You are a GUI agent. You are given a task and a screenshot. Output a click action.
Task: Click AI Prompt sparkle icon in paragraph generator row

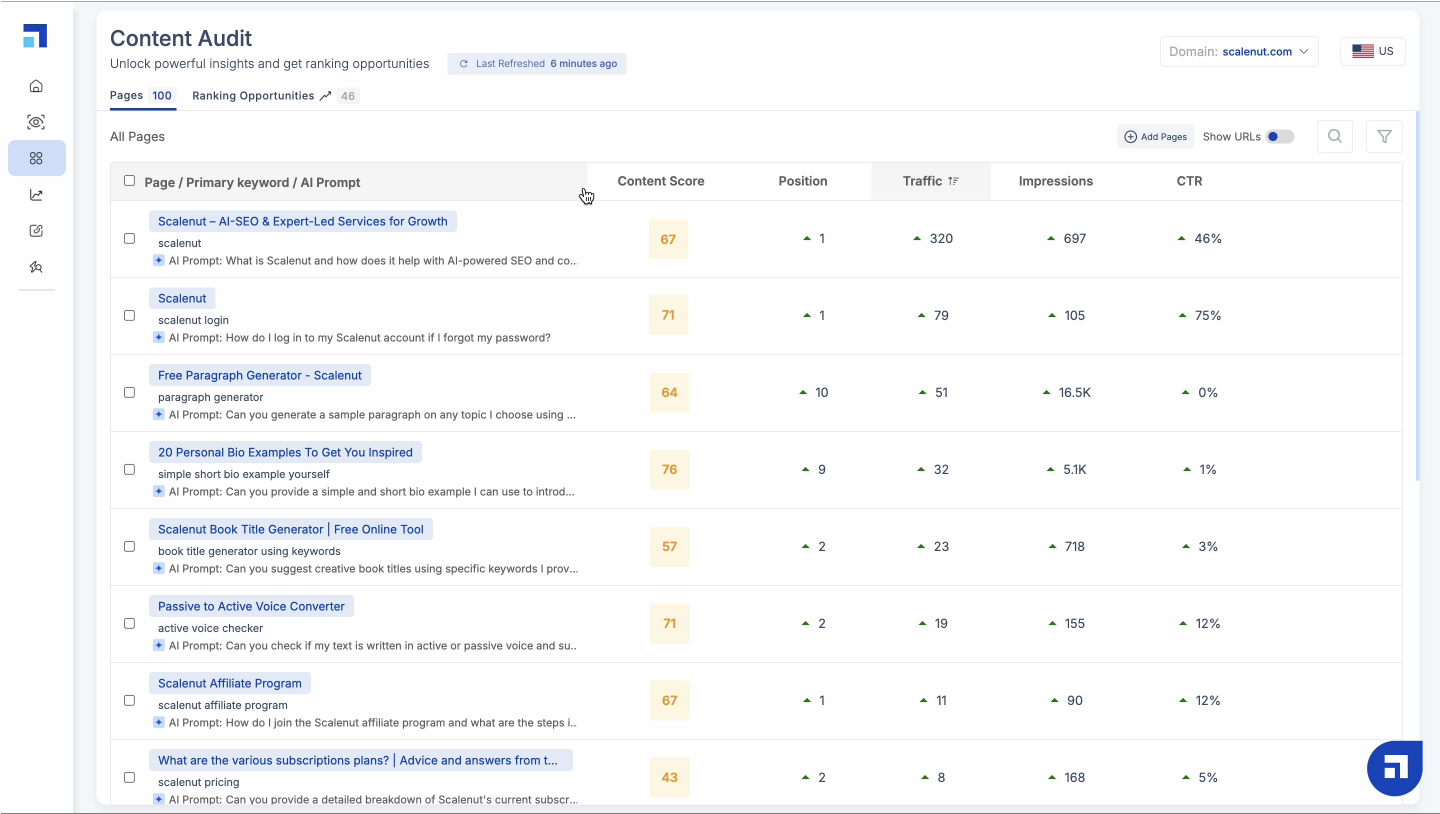[x=158, y=415]
